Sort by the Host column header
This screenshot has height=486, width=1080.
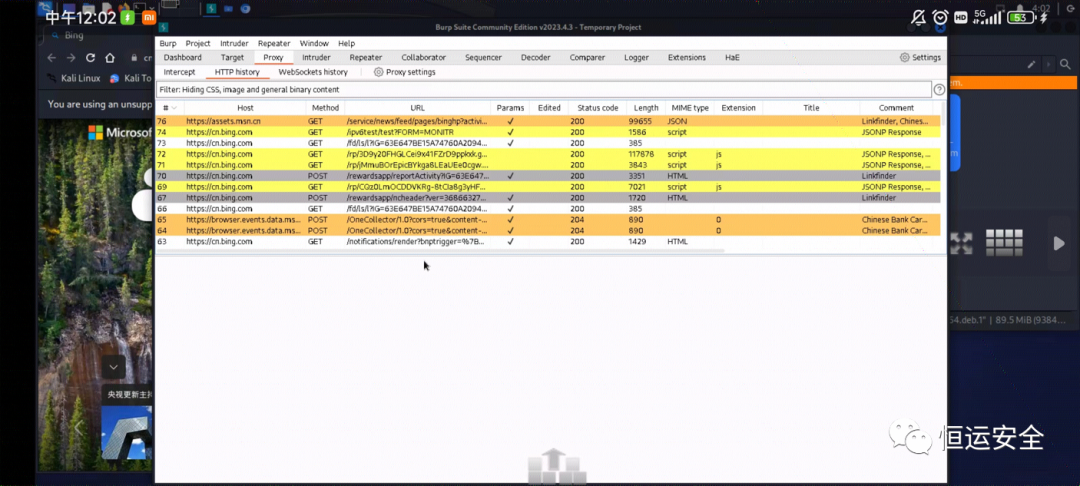click(x=245, y=108)
